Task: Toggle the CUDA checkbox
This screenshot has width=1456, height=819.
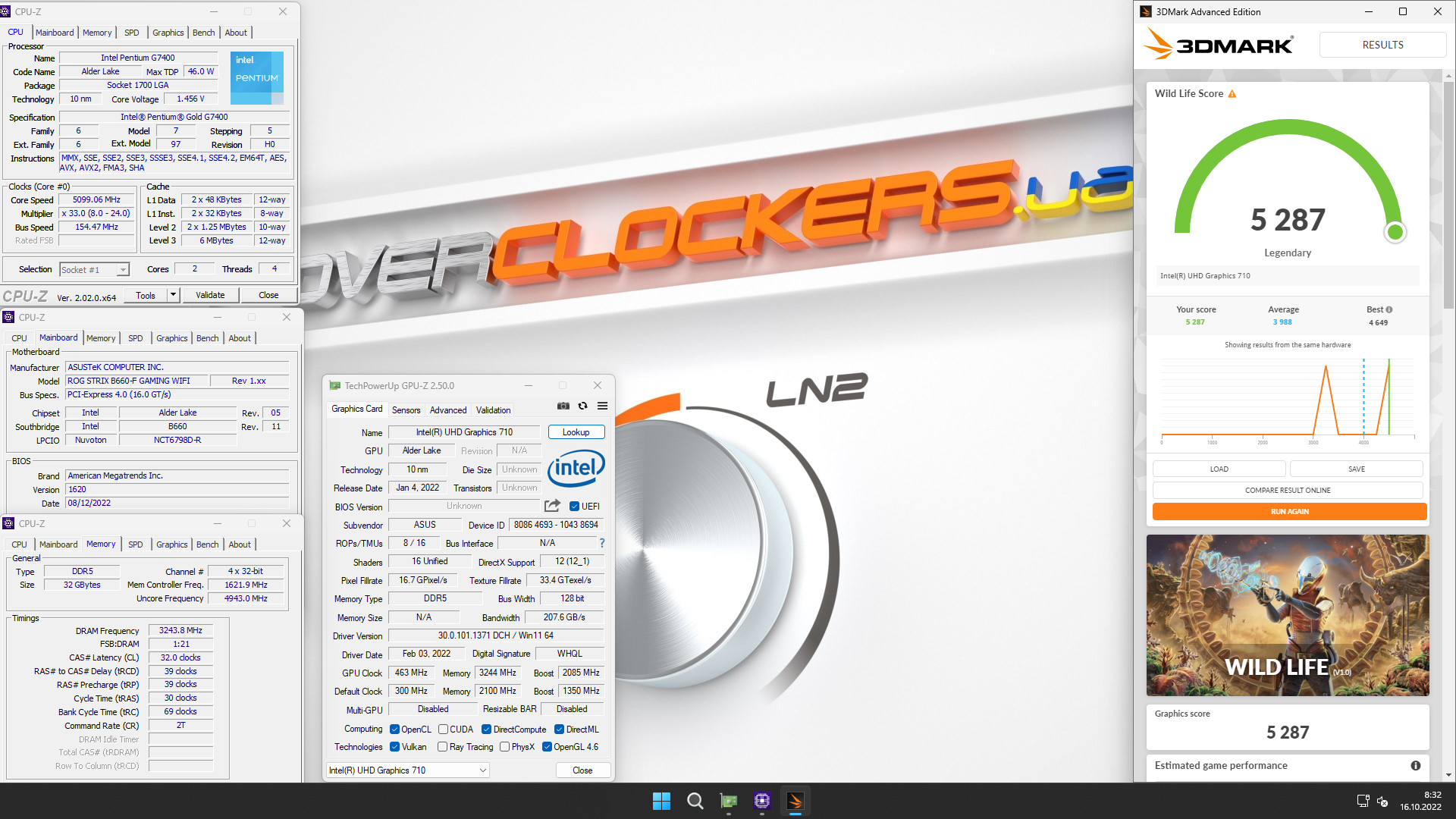Action: [443, 730]
